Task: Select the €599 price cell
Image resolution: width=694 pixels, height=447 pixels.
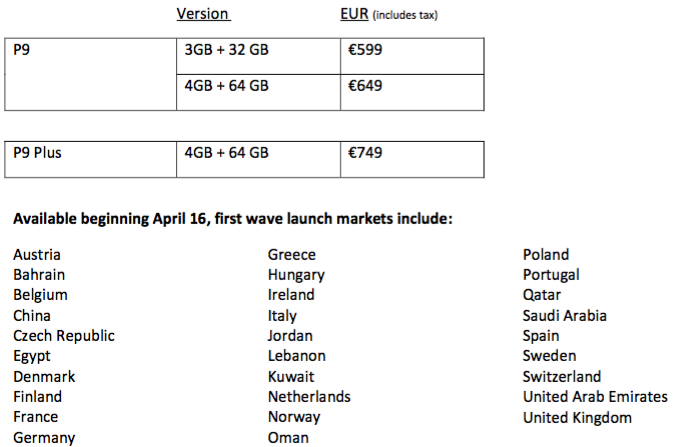Action: [365, 48]
